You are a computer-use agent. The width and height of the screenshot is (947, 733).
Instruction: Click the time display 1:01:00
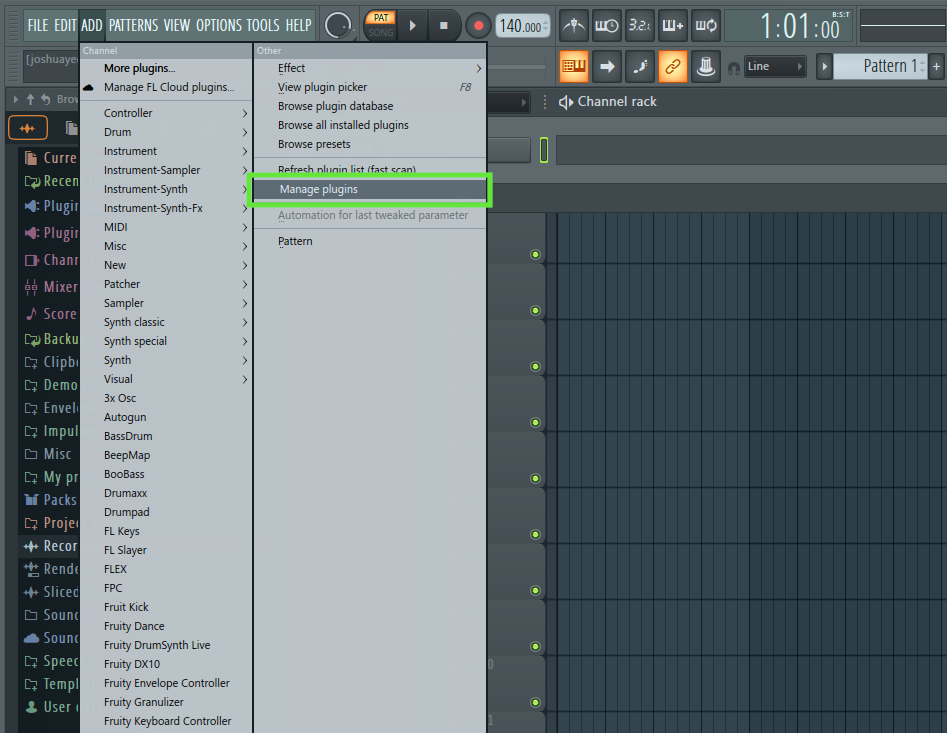coord(799,27)
